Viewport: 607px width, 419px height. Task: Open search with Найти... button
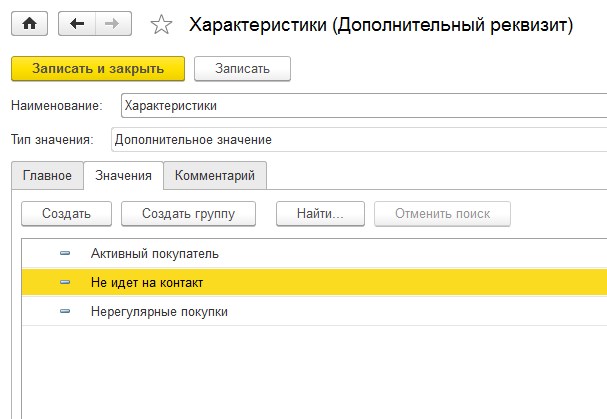click(x=320, y=213)
